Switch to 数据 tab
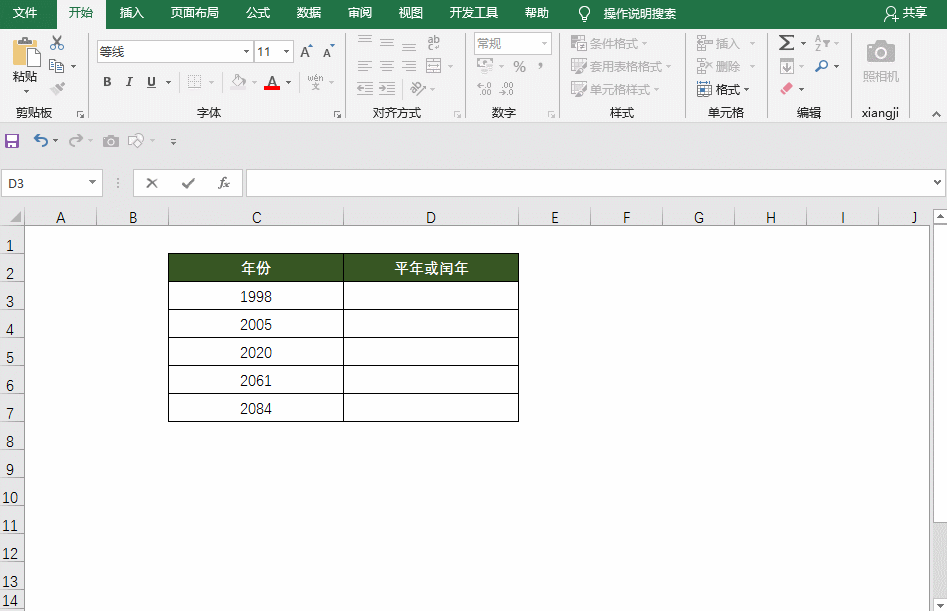Viewport: 947px width, 611px height. [x=309, y=13]
